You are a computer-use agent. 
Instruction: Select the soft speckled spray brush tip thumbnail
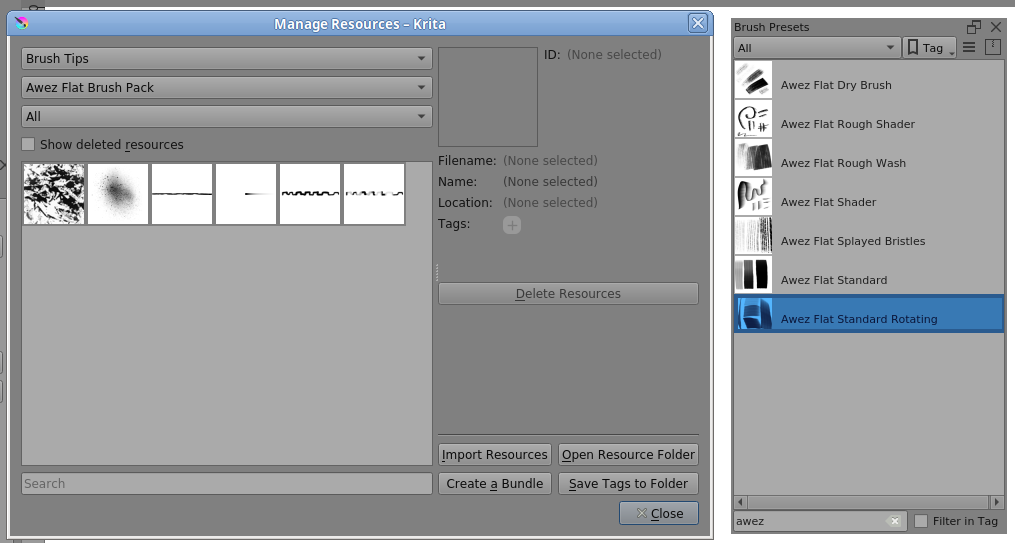tap(118, 194)
